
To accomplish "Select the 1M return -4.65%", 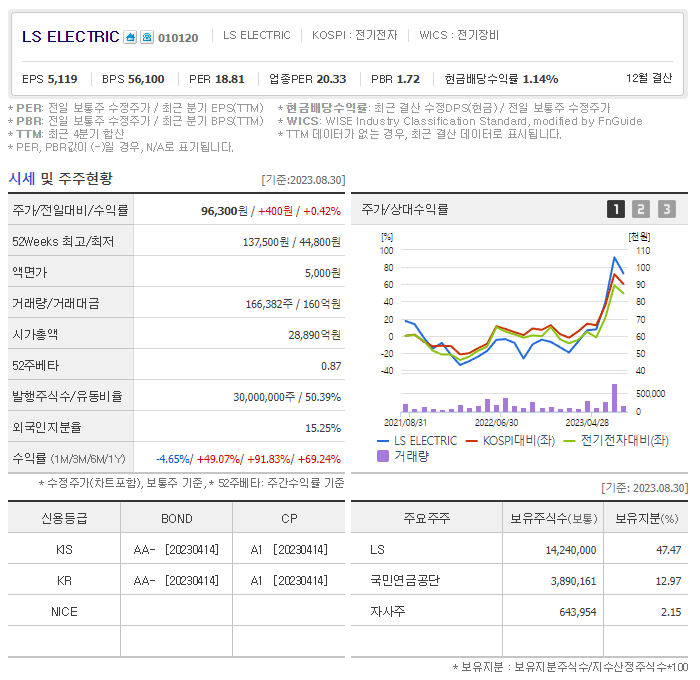I will click(173, 459).
